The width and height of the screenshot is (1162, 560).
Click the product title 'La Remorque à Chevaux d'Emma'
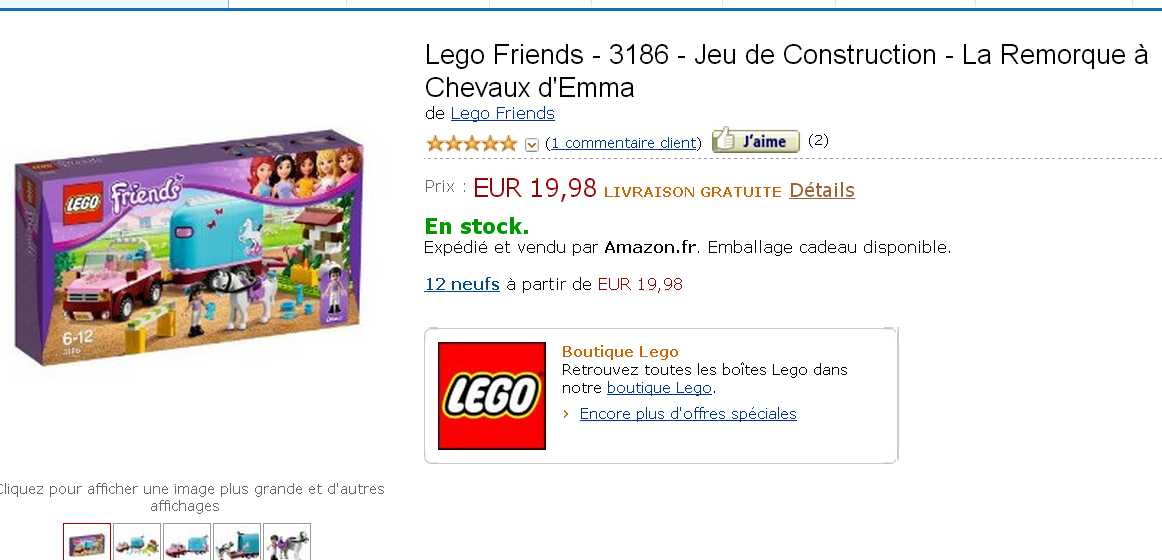click(x=786, y=70)
